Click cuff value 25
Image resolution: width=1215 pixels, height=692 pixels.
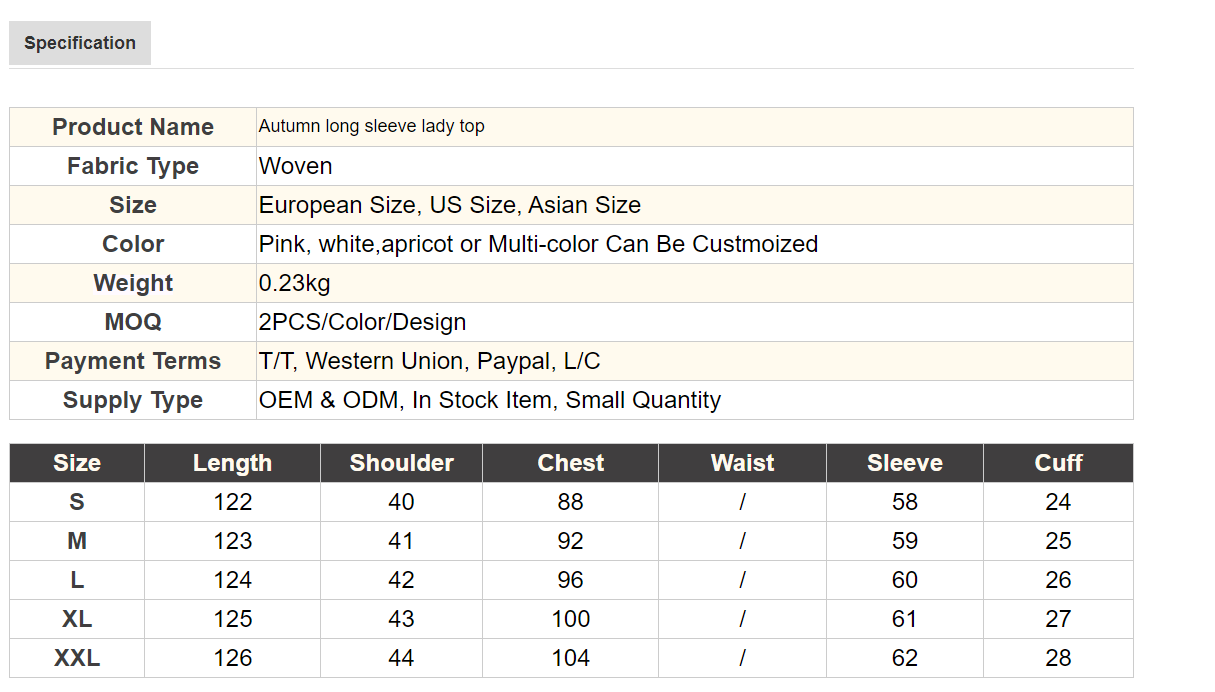click(1058, 541)
